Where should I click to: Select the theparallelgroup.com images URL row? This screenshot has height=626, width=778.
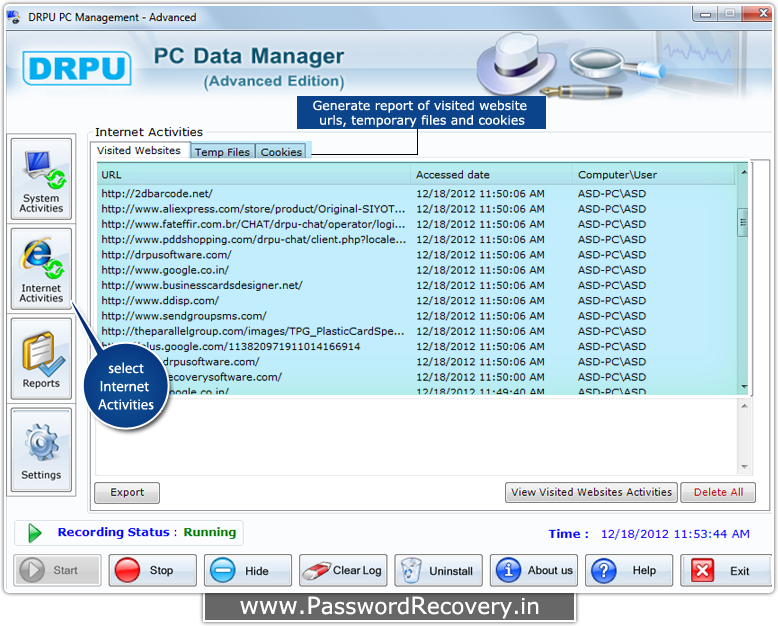coord(417,331)
